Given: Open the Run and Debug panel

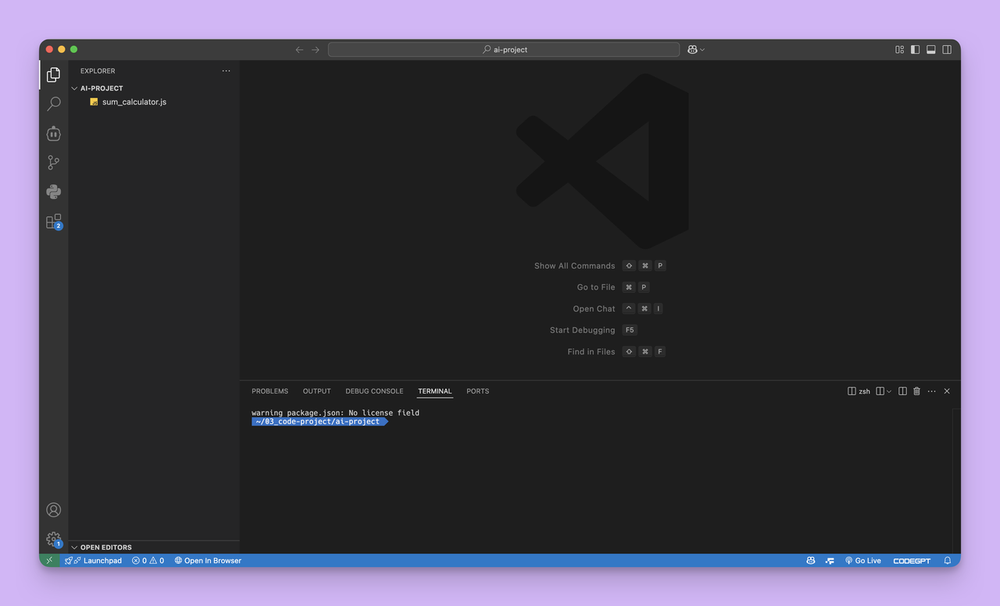Looking at the screenshot, I should 53,133.
